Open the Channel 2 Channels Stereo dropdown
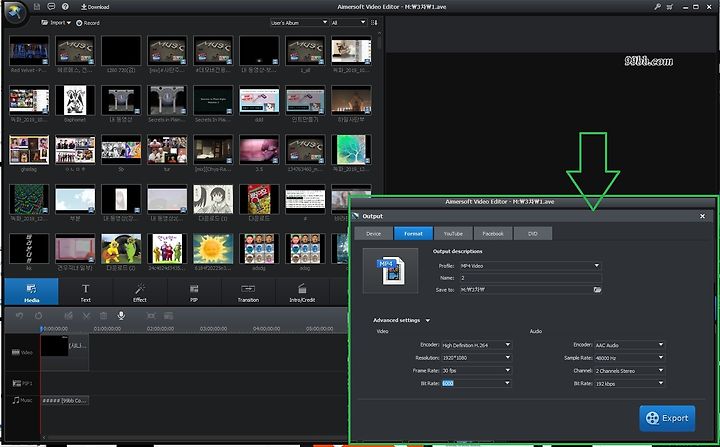The width and height of the screenshot is (720, 447). [630, 370]
